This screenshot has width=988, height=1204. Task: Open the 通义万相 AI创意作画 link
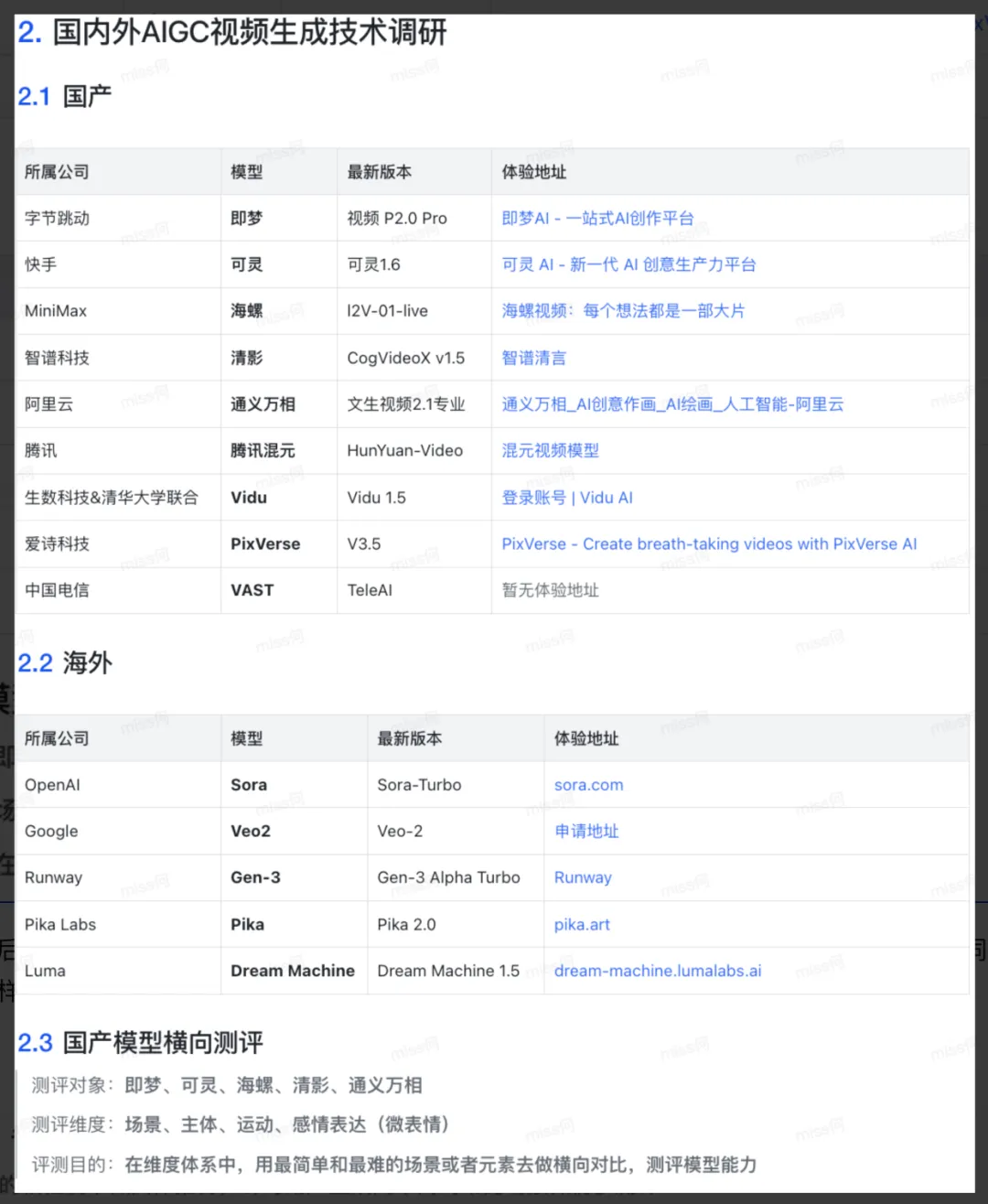[672, 404]
